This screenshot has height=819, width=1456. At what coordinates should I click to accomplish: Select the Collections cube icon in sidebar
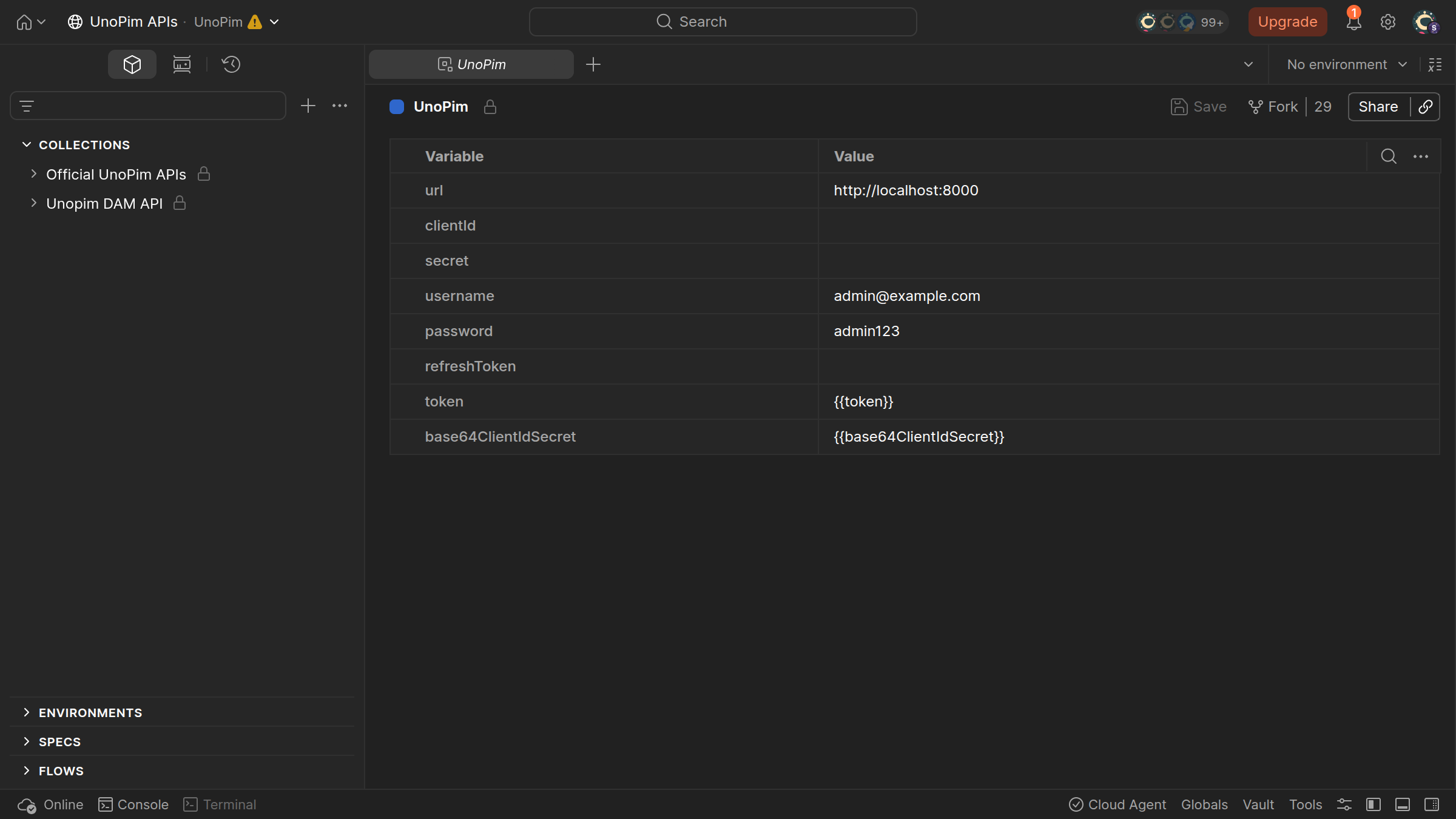pos(132,64)
